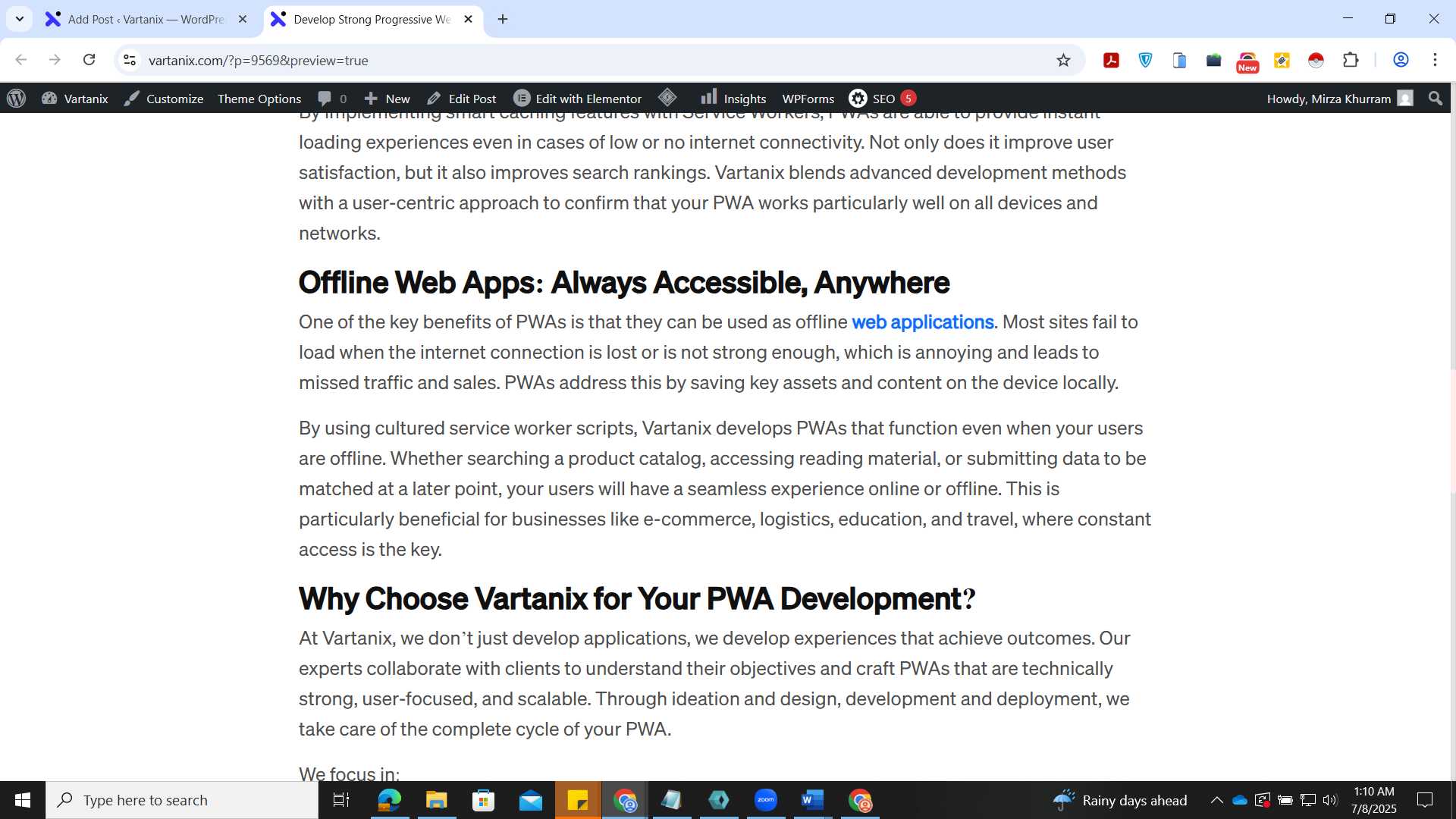Open Sticky Notes on taskbar
The width and height of the screenshot is (1456, 819).
coord(578,800)
